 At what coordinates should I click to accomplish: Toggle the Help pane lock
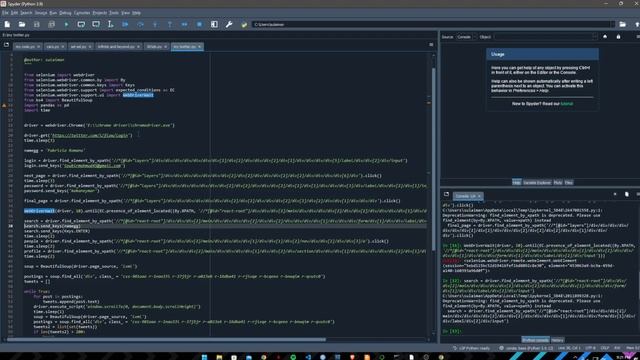point(618,37)
